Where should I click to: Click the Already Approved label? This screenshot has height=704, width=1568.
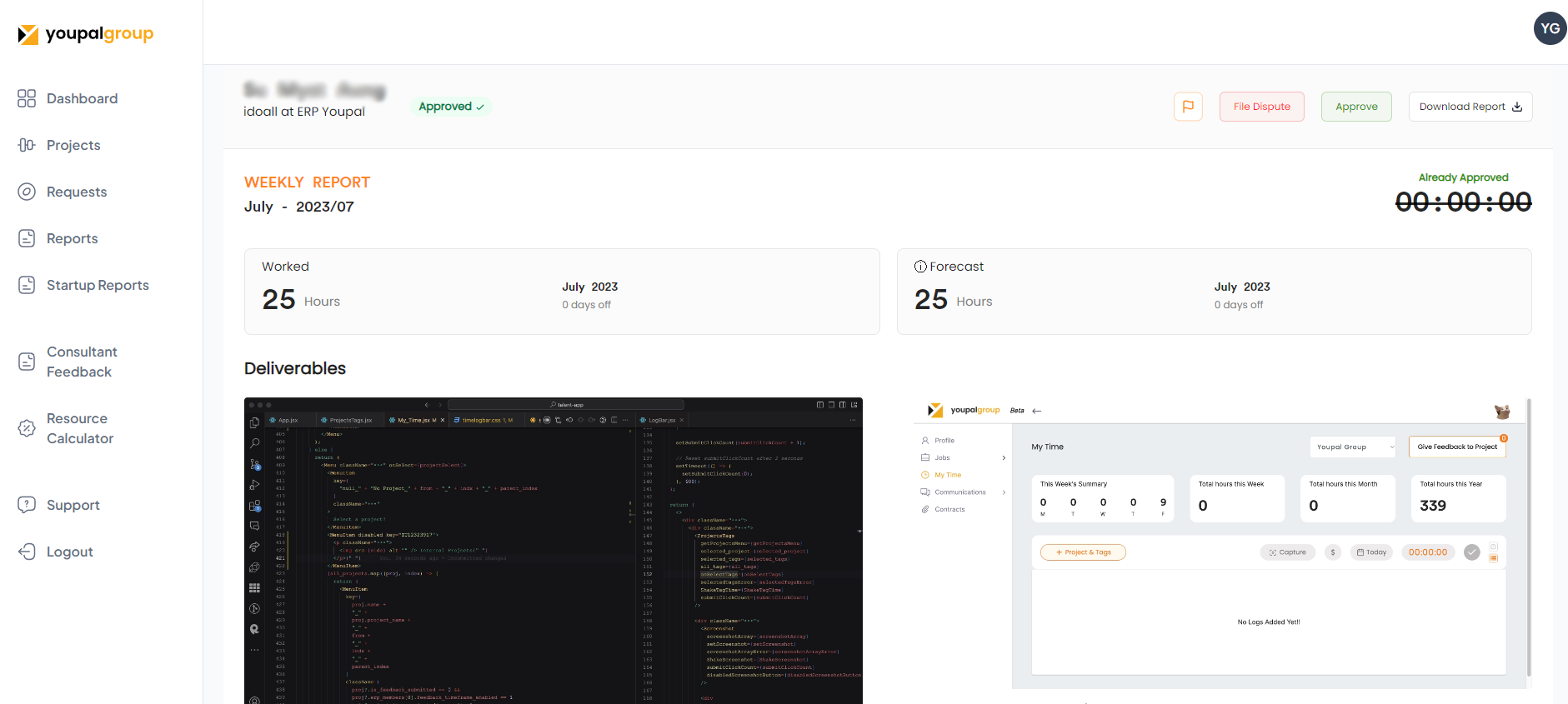pyautogui.click(x=1463, y=177)
